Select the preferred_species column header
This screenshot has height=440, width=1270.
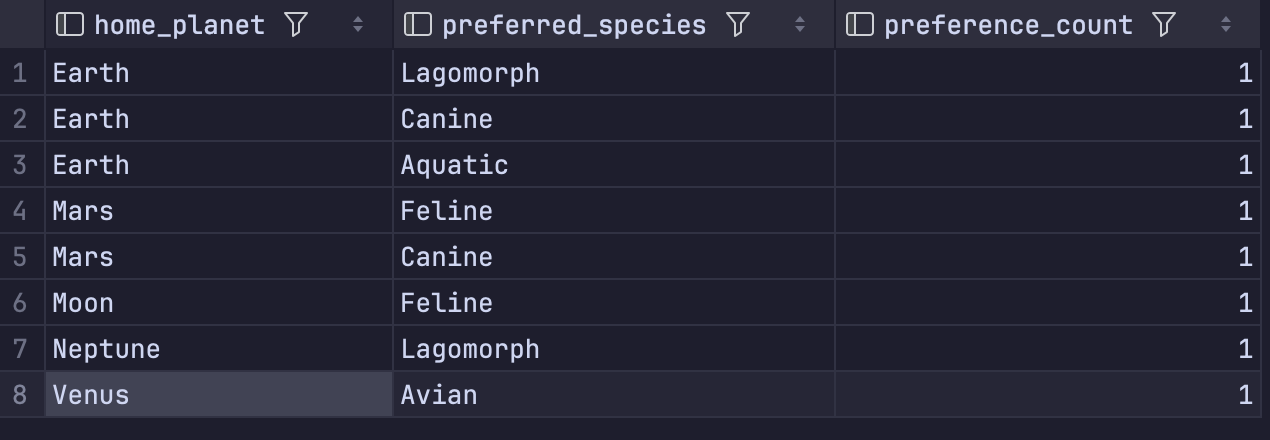coord(614,25)
